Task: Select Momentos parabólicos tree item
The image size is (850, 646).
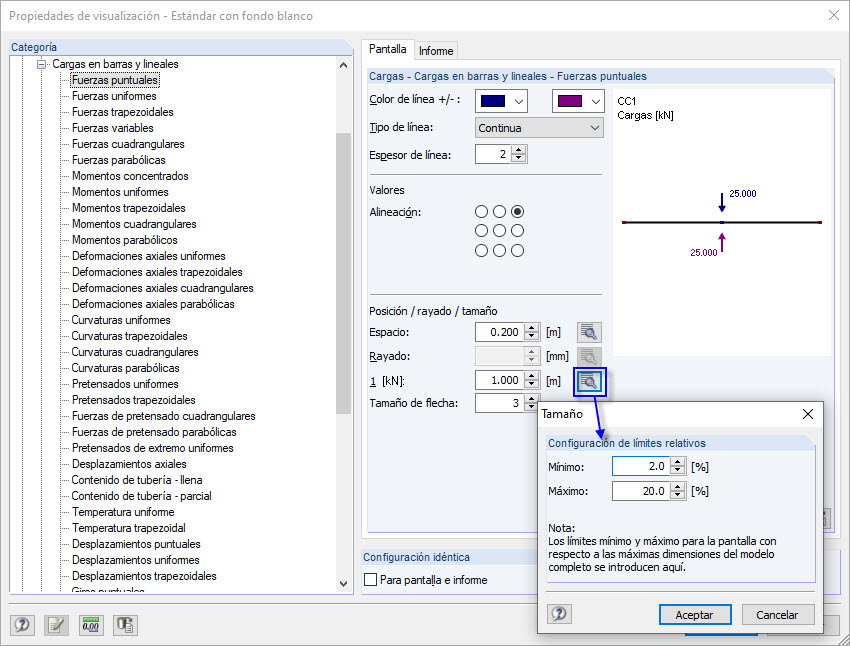Action: pyautogui.click(x=125, y=240)
